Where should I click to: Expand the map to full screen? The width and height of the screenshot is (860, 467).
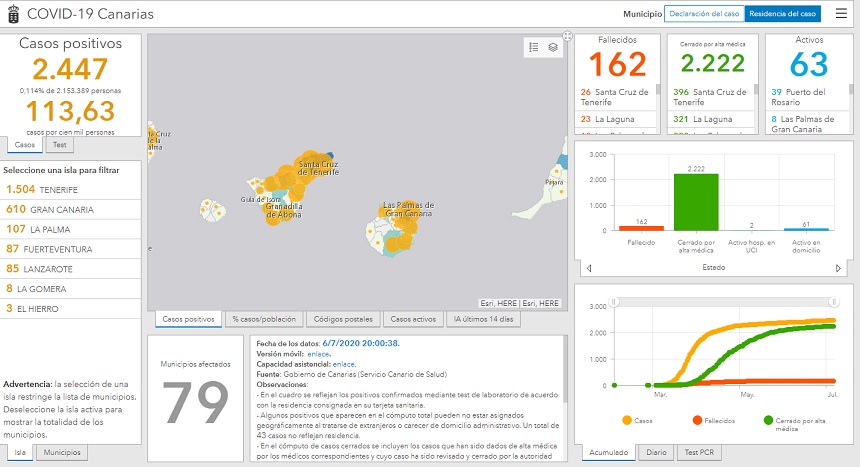coord(567,37)
